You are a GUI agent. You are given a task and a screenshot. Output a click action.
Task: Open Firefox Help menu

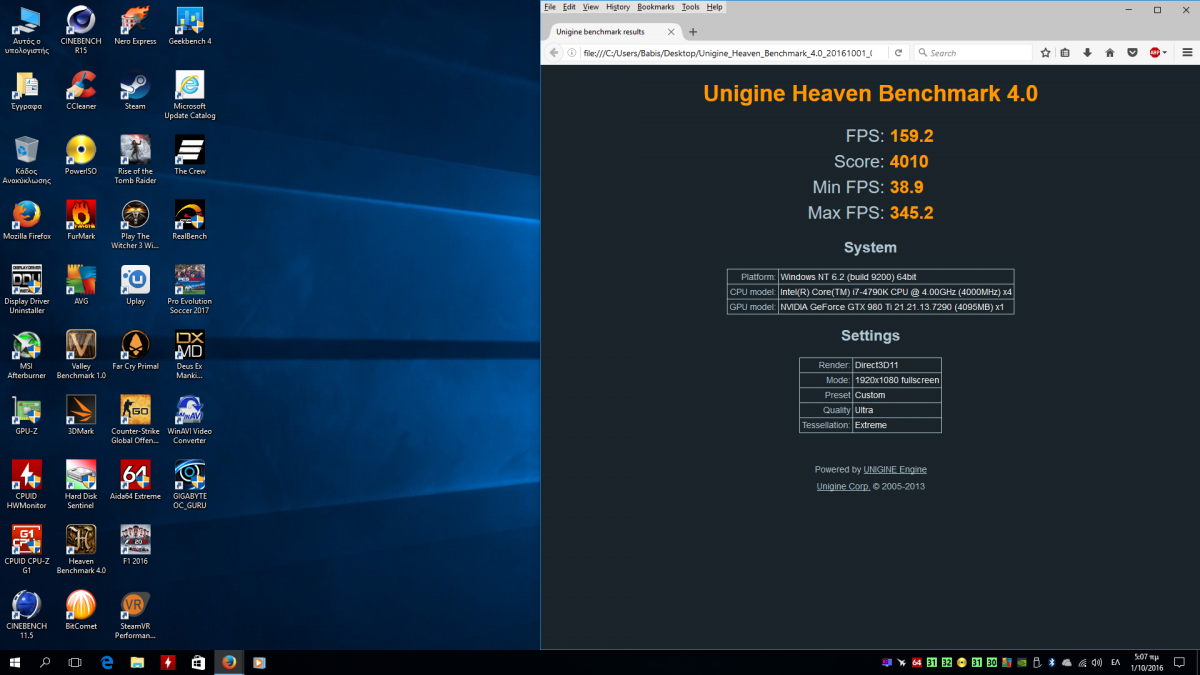714,7
